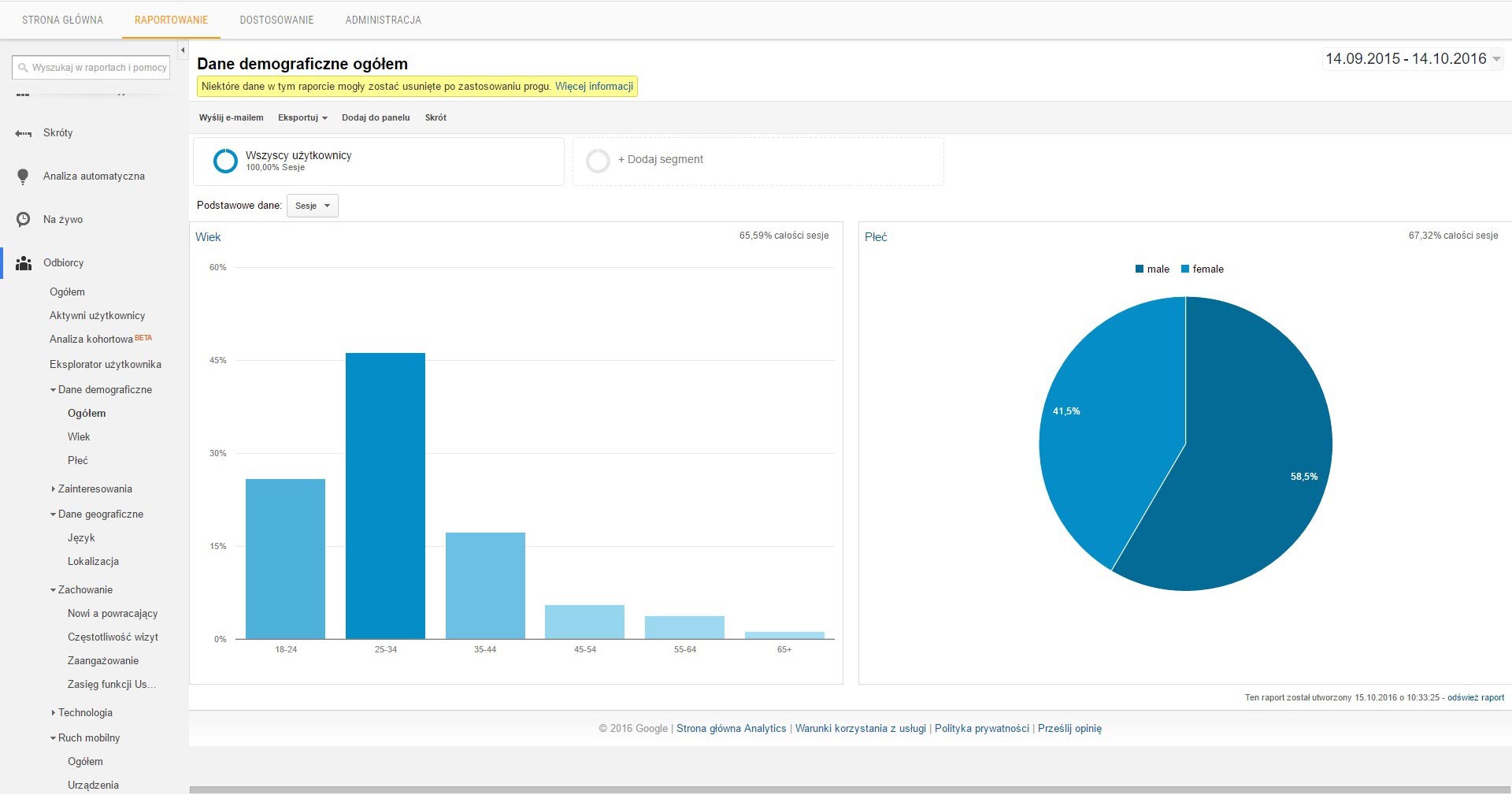Screen dimensions: 1512x795
Task: Collapse the Zachowanie section
Action: point(53,590)
